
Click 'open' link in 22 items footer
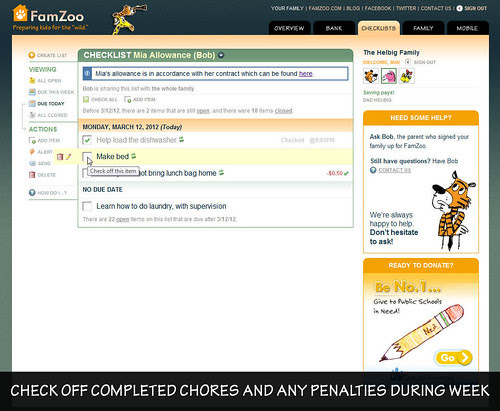122,219
